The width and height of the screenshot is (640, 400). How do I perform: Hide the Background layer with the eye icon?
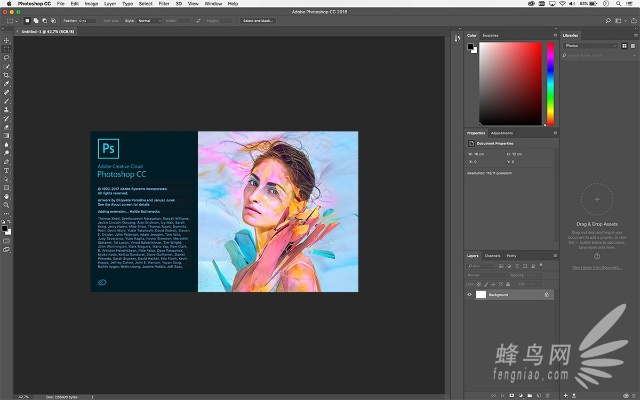click(x=469, y=295)
